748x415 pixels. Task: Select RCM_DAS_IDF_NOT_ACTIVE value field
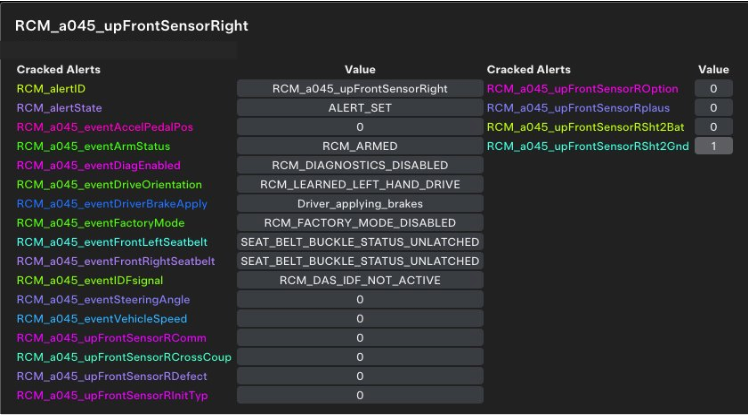[360, 280]
